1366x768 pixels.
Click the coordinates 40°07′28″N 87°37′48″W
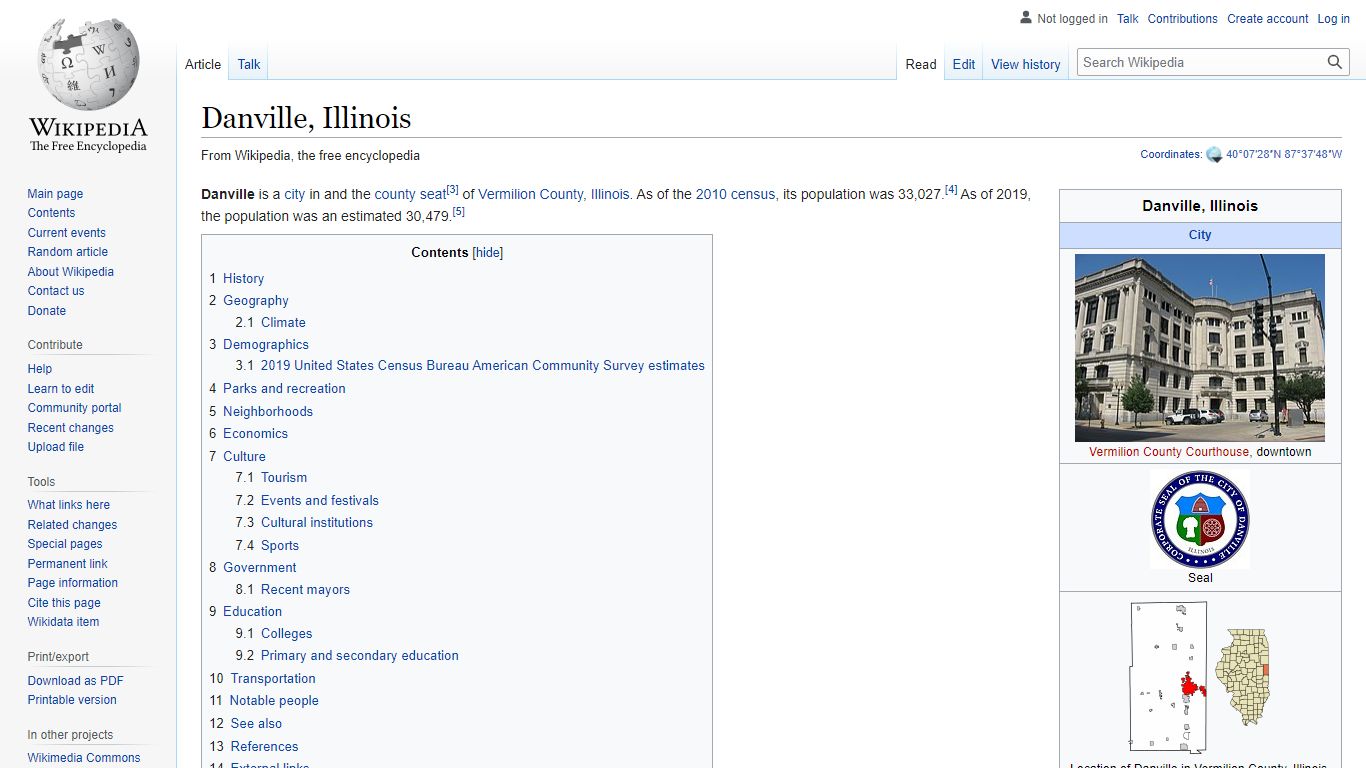(1284, 154)
